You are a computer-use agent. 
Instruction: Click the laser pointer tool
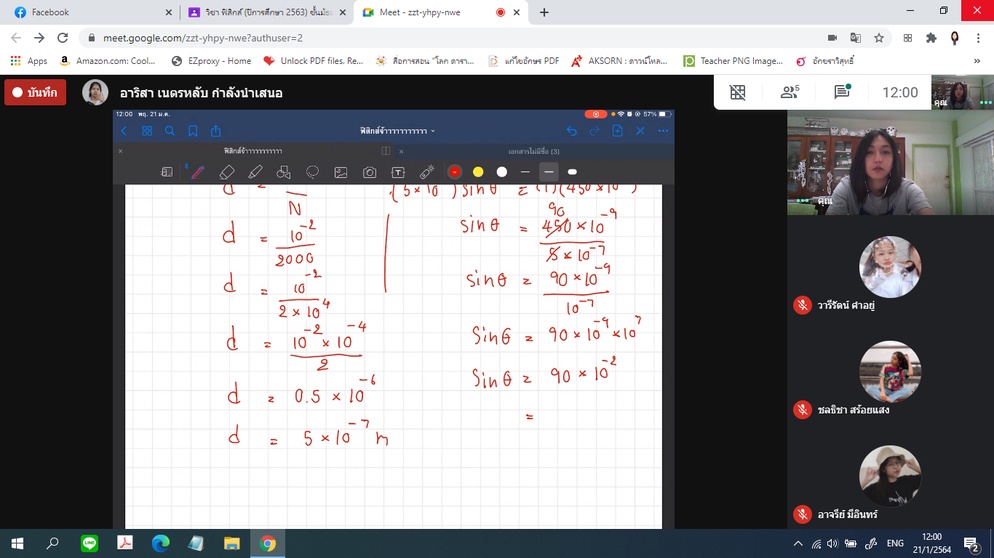pos(427,172)
